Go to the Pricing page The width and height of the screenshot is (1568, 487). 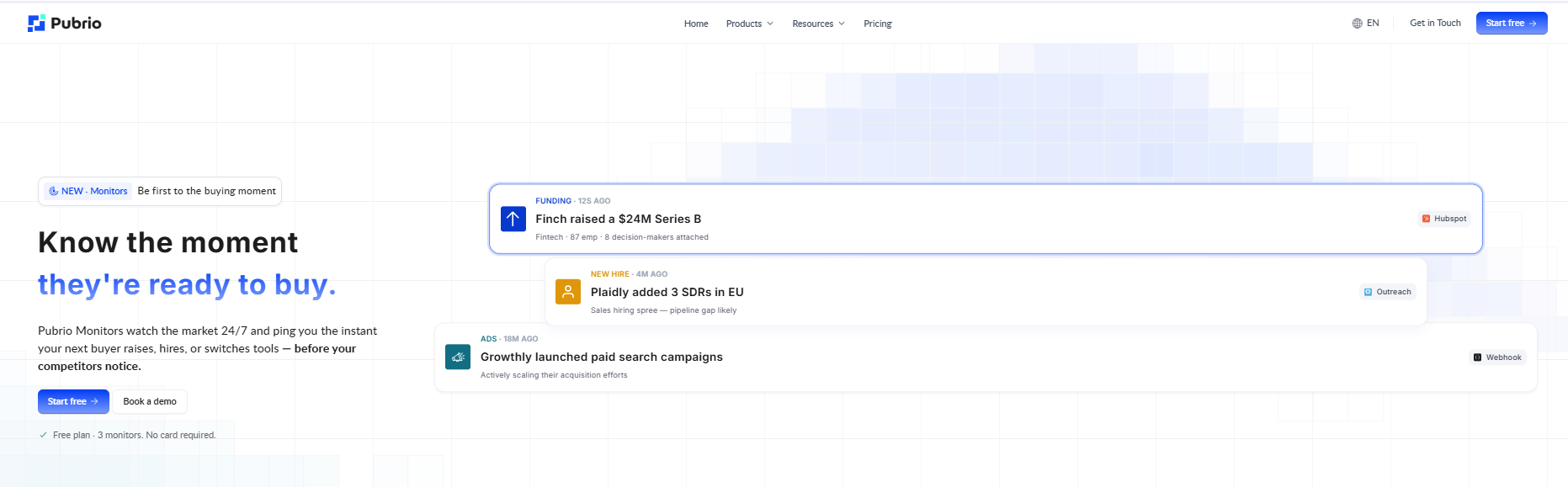[878, 24]
